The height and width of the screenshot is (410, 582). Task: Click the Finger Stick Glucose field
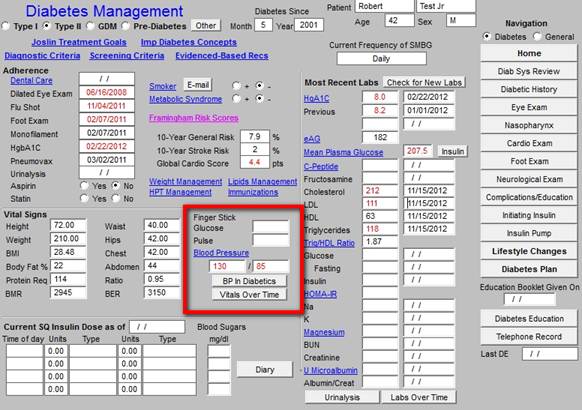pos(271,227)
